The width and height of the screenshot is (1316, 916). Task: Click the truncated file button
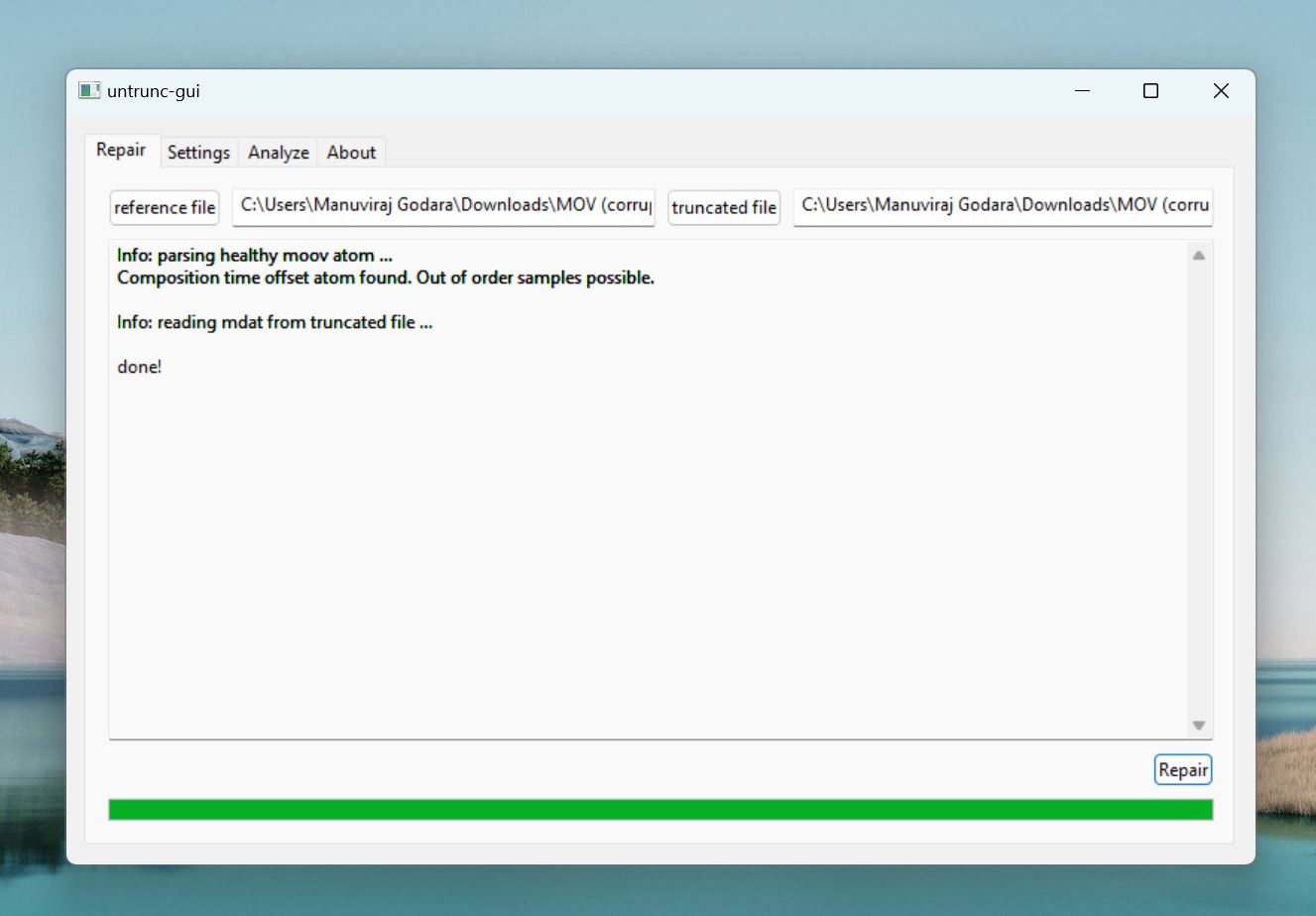click(x=723, y=207)
